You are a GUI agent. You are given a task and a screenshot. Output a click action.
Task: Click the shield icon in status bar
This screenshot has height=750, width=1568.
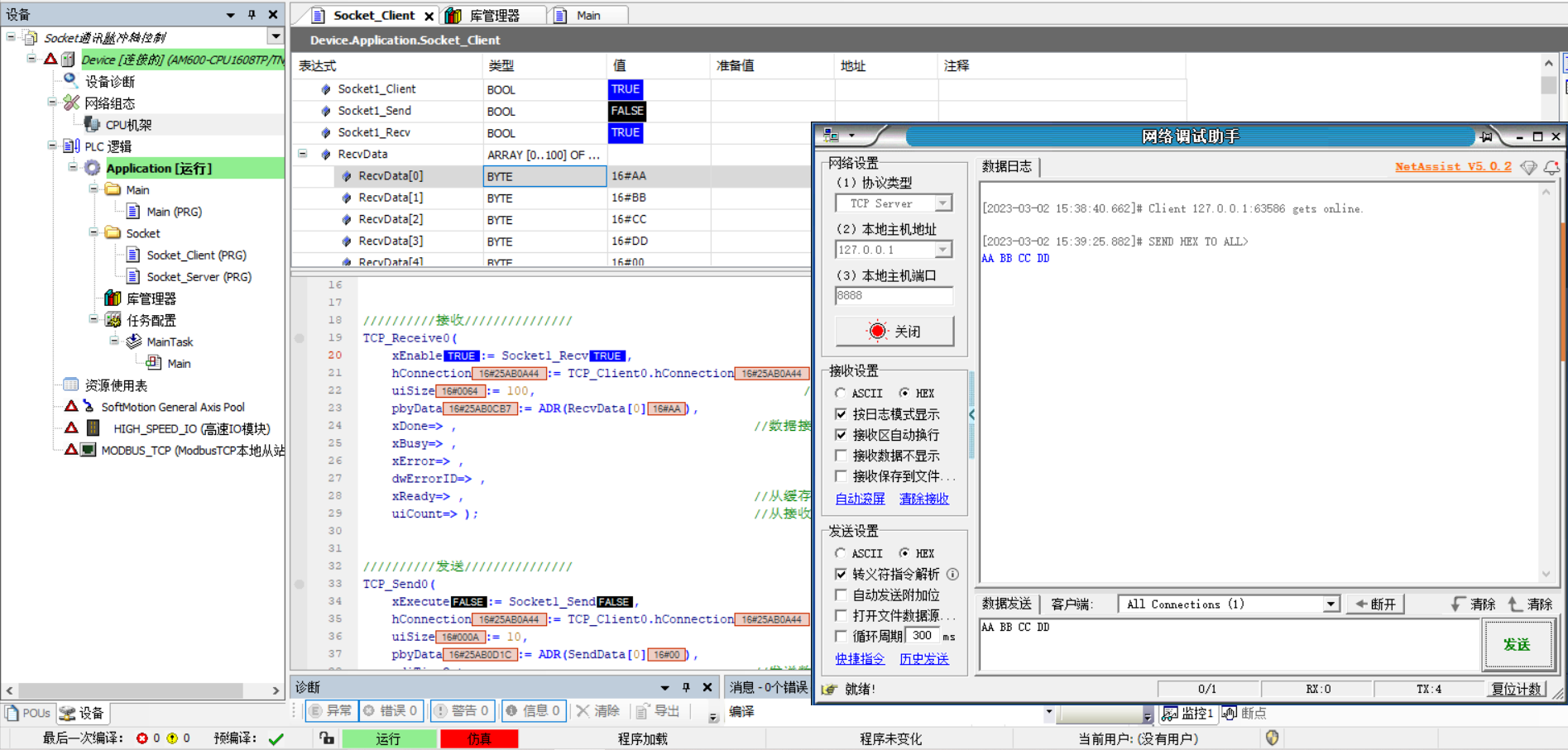coord(1273,738)
